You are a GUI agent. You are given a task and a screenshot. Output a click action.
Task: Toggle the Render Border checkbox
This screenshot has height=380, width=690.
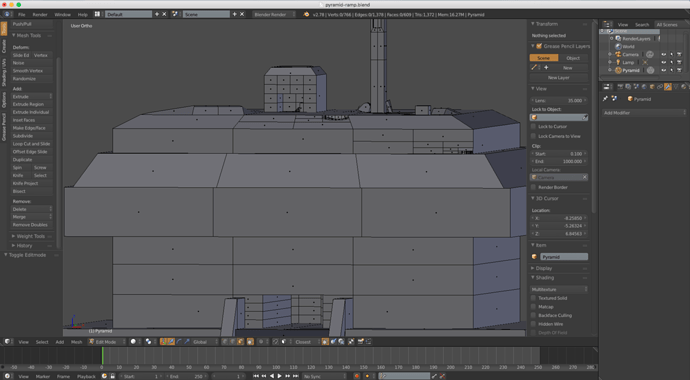tap(533, 187)
